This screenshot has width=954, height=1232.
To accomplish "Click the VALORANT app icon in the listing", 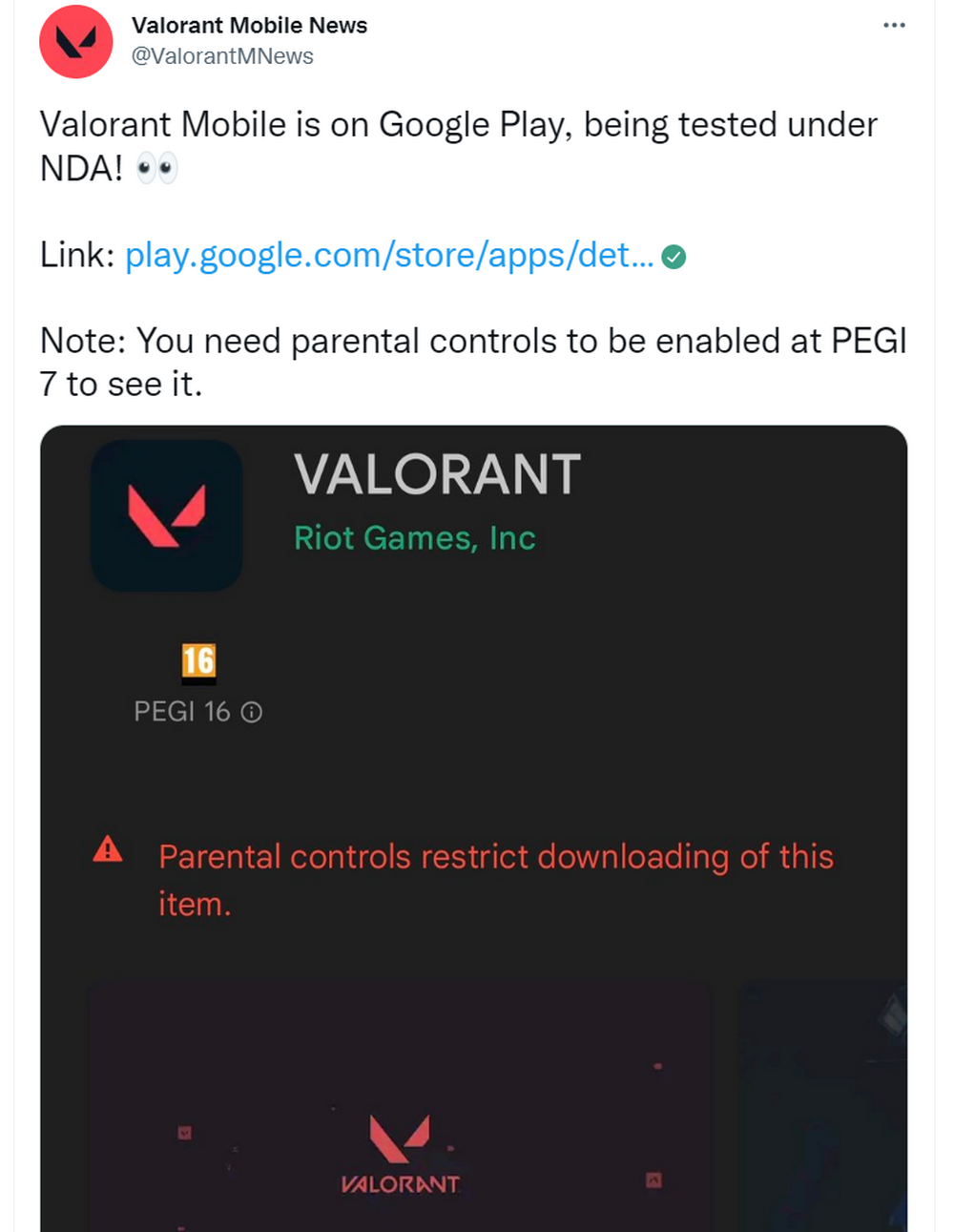I will (x=166, y=515).
